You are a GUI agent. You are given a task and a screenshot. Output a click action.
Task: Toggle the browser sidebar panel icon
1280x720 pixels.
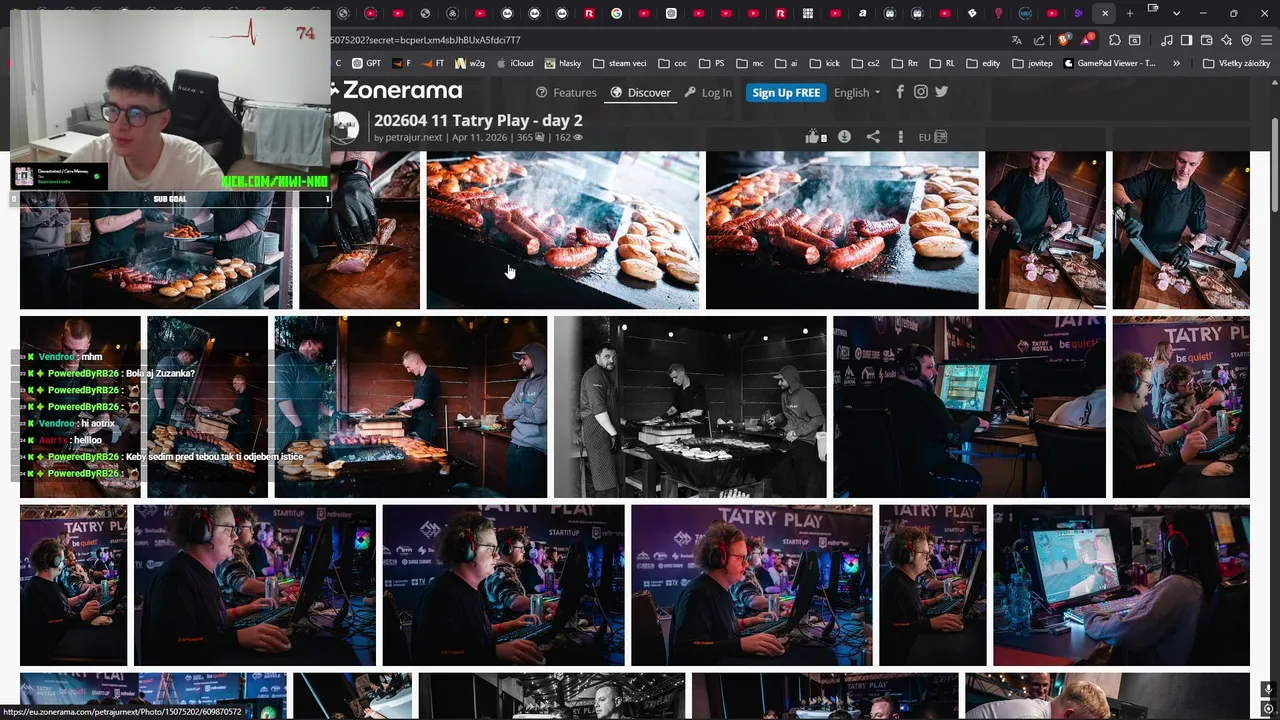(x=1186, y=40)
